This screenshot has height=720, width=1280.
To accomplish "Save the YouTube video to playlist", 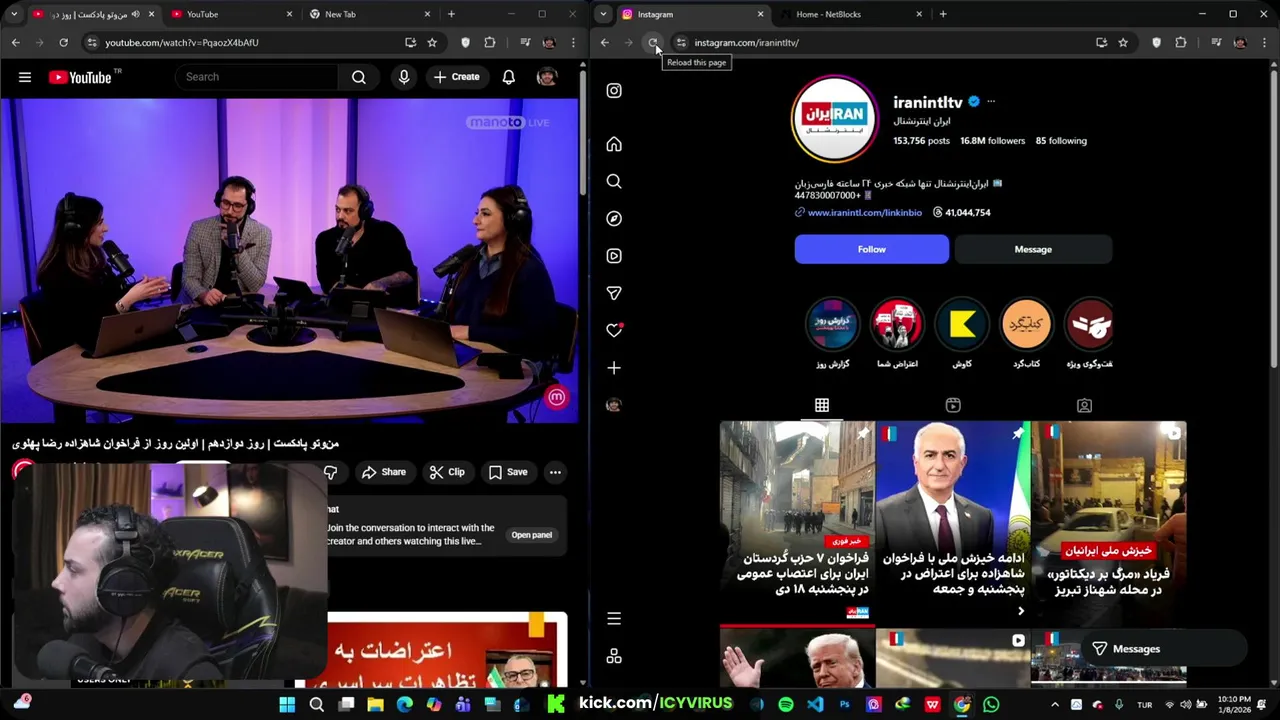I will 508,472.
